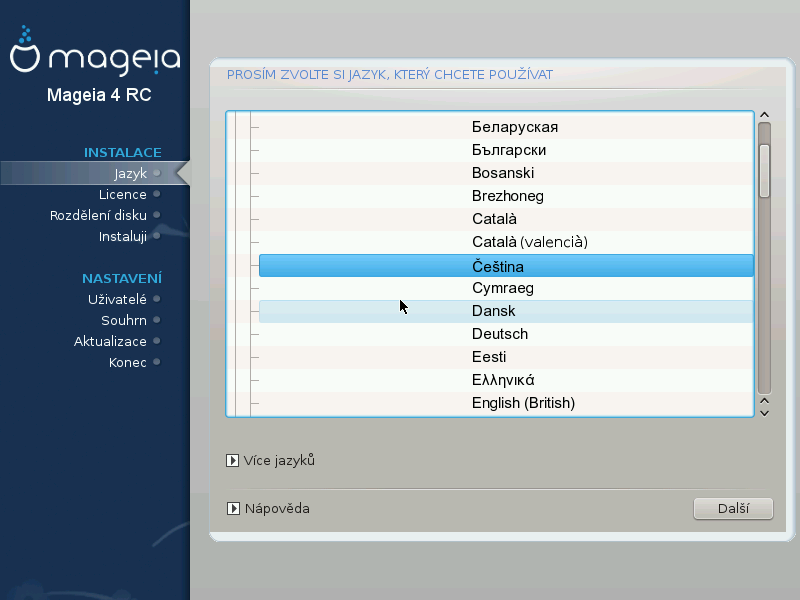Select Čeština in the language list
Viewport: 800px width, 600px height.
(505, 266)
